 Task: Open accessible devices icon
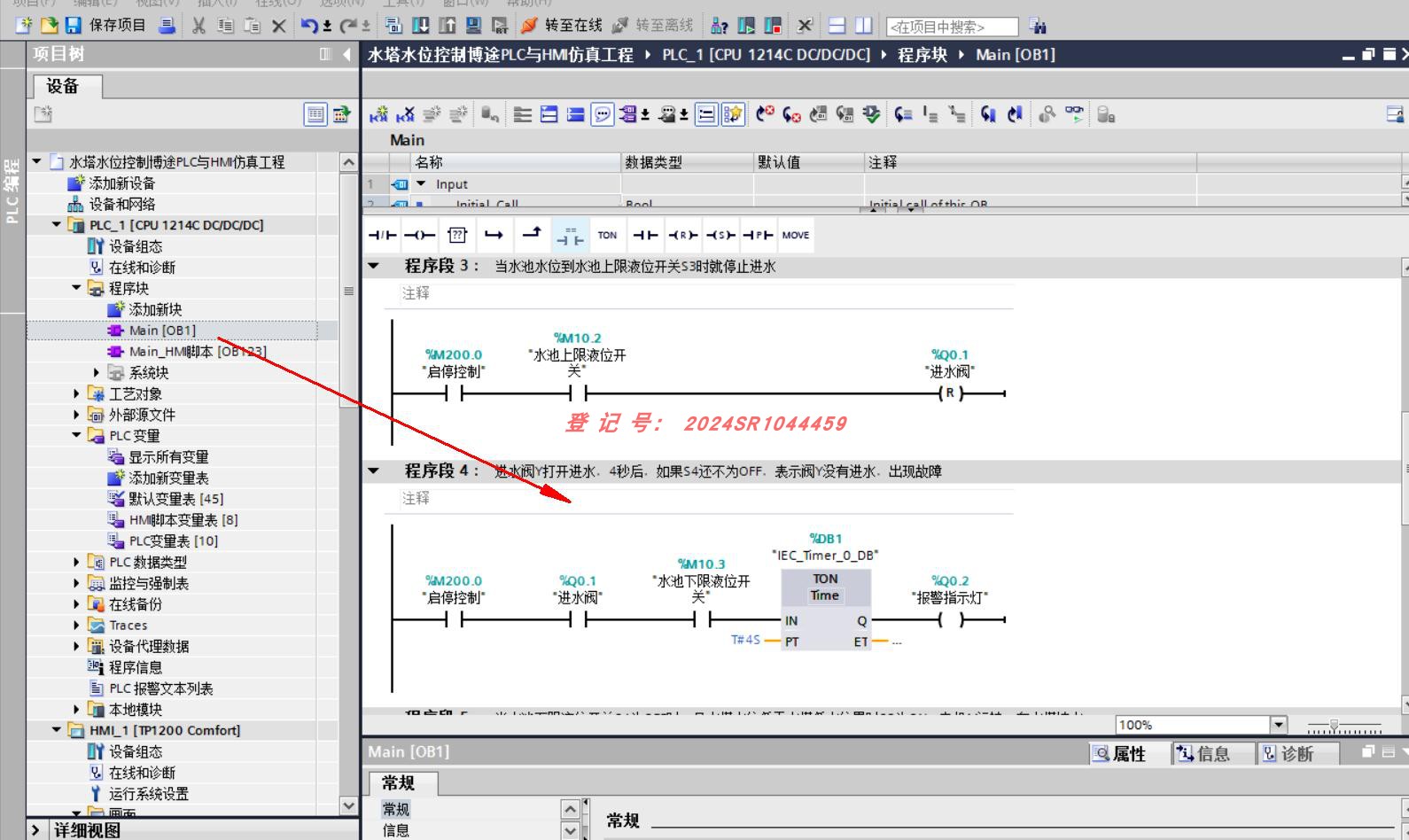pos(720,26)
